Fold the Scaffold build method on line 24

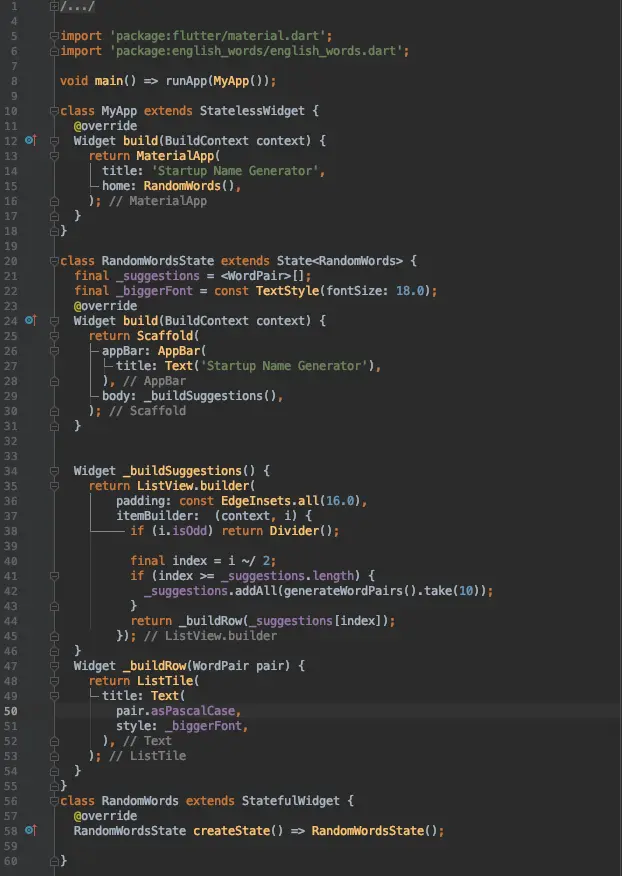(x=54, y=321)
